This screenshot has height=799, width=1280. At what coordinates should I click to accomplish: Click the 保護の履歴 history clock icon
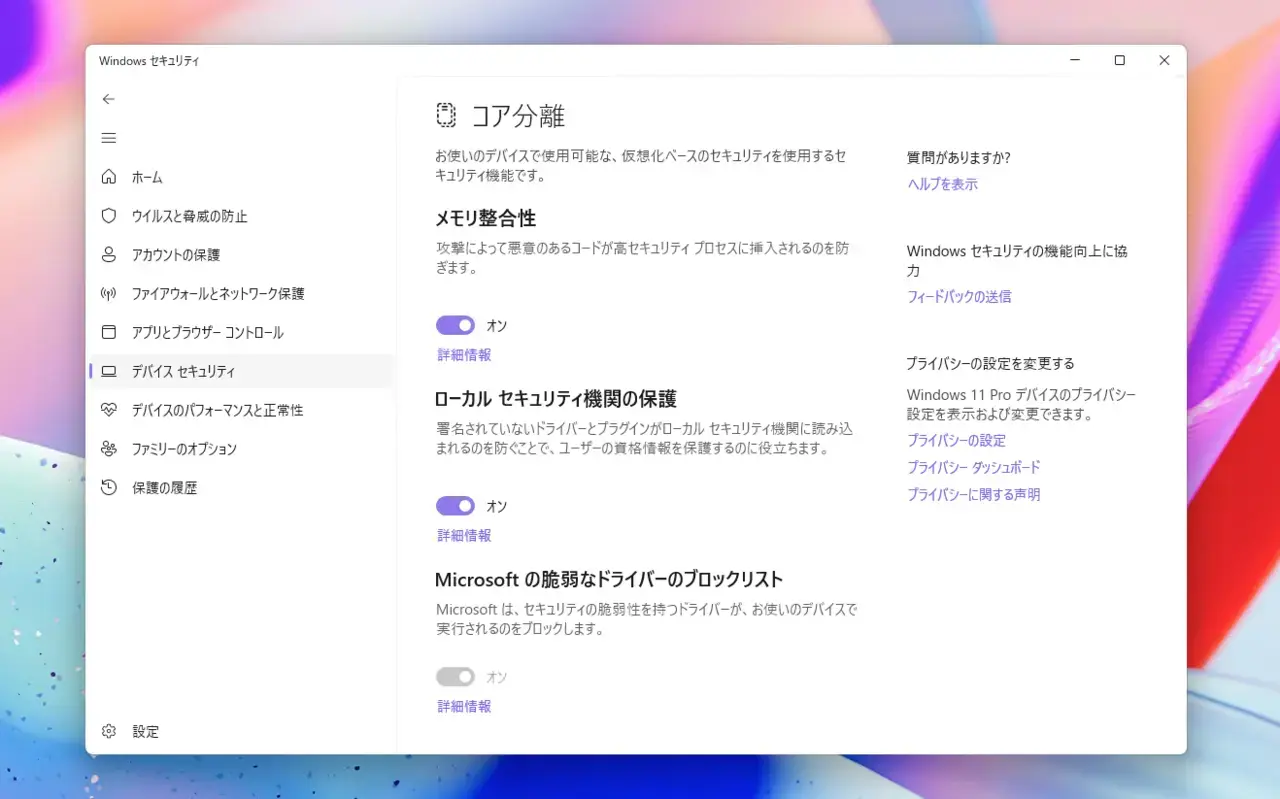pyautogui.click(x=109, y=488)
